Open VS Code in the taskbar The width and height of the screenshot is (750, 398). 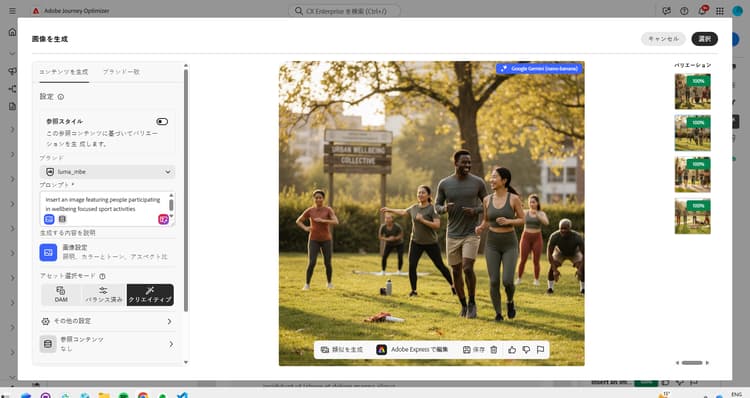(182, 395)
